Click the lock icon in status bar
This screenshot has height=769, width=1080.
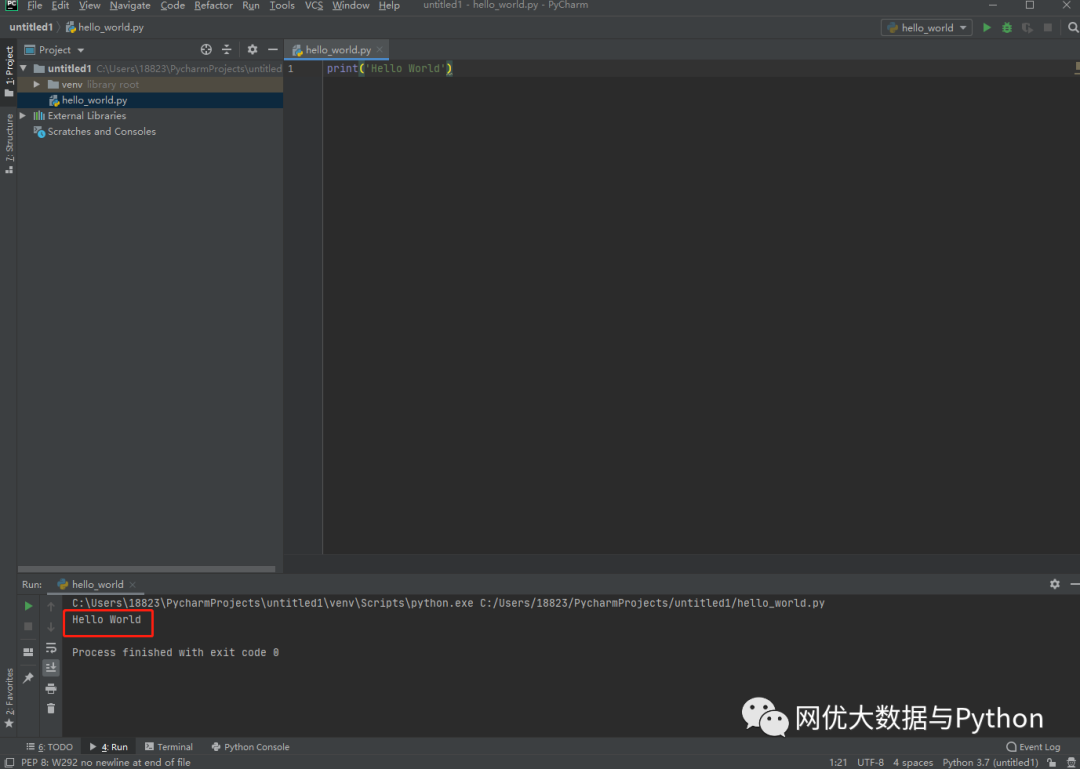[x=1050, y=762]
